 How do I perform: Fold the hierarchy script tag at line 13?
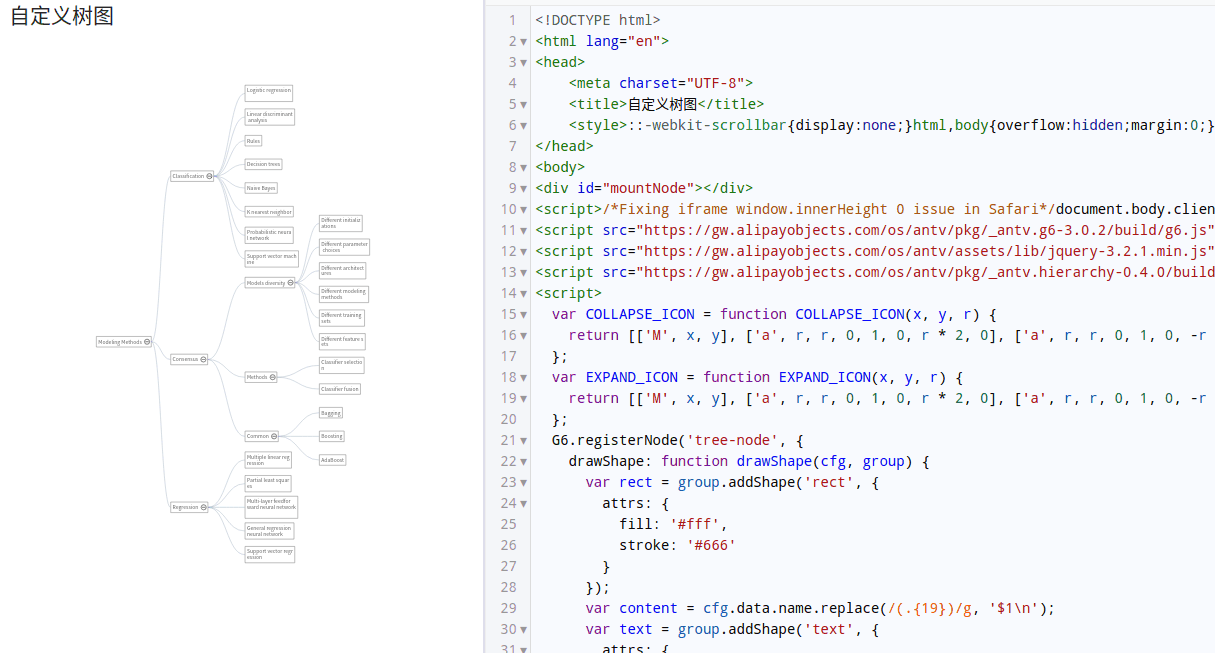click(x=523, y=273)
